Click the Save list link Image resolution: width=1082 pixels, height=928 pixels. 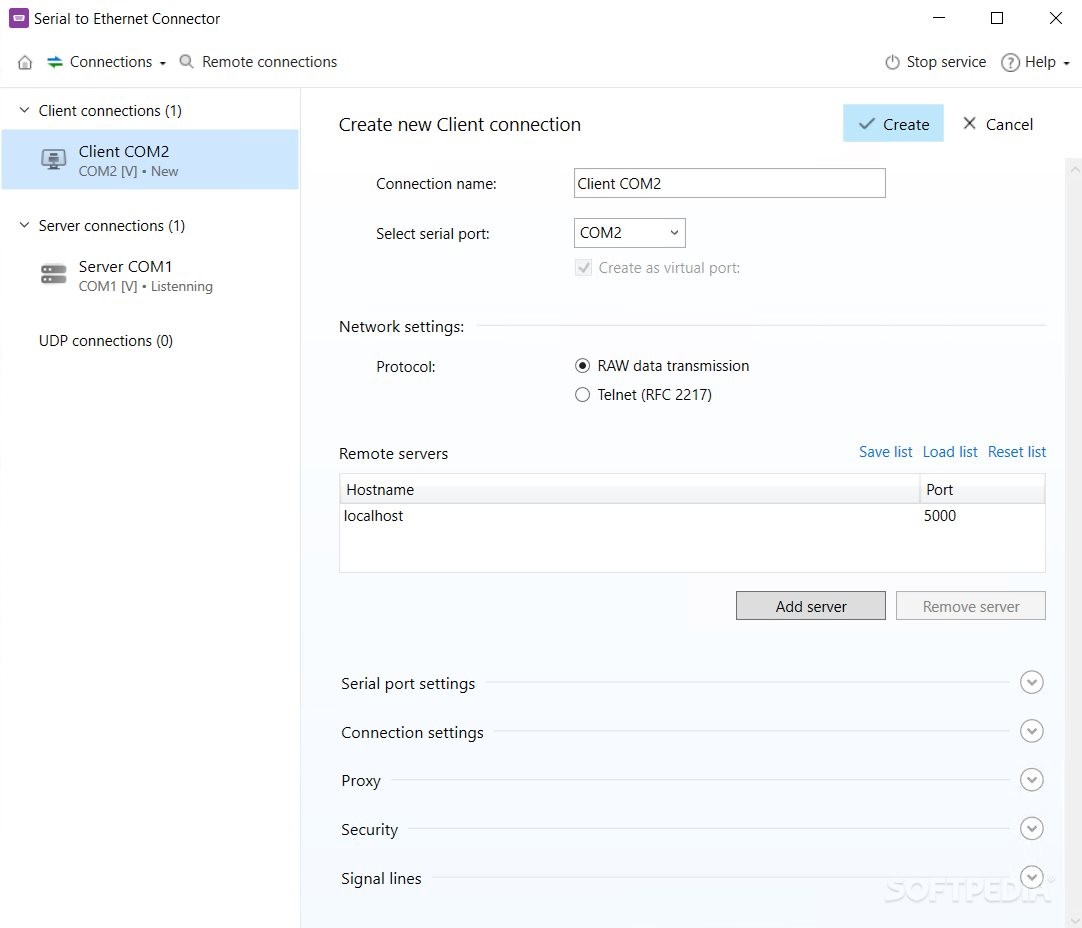click(885, 452)
